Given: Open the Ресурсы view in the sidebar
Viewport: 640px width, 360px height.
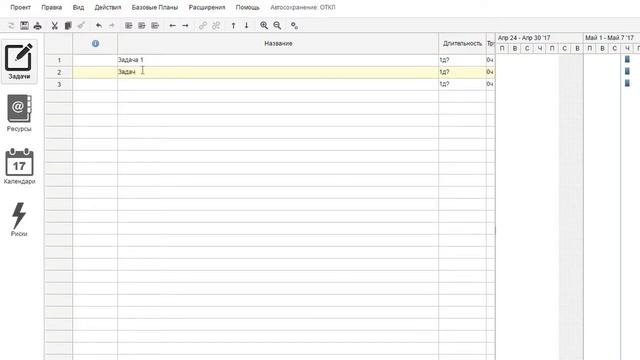Looking at the screenshot, I should click(x=19, y=113).
